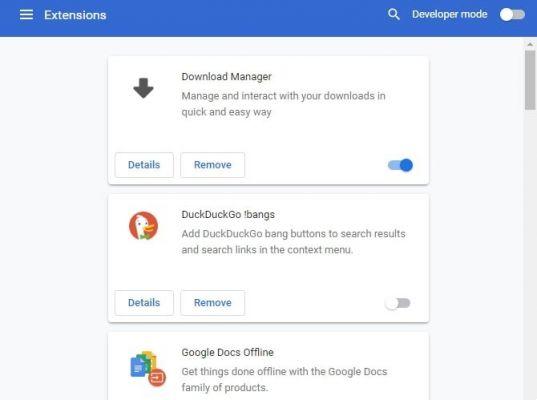Click the Download Manager name text
Viewport: 537px width, 400px height.
[x=226, y=77]
